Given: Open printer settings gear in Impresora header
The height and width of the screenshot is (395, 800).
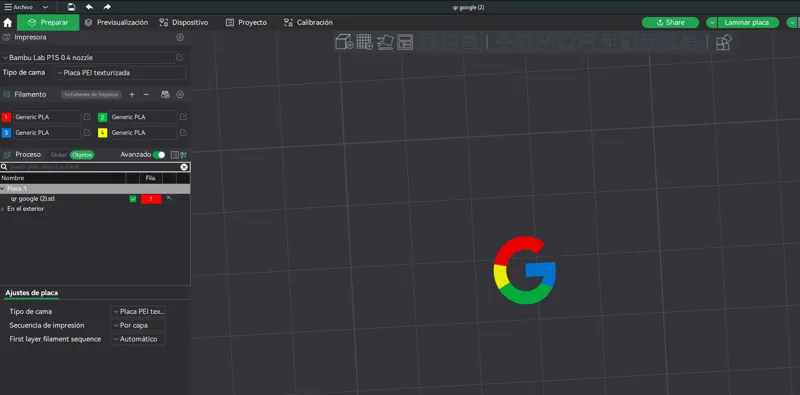Looking at the screenshot, I should point(180,37).
